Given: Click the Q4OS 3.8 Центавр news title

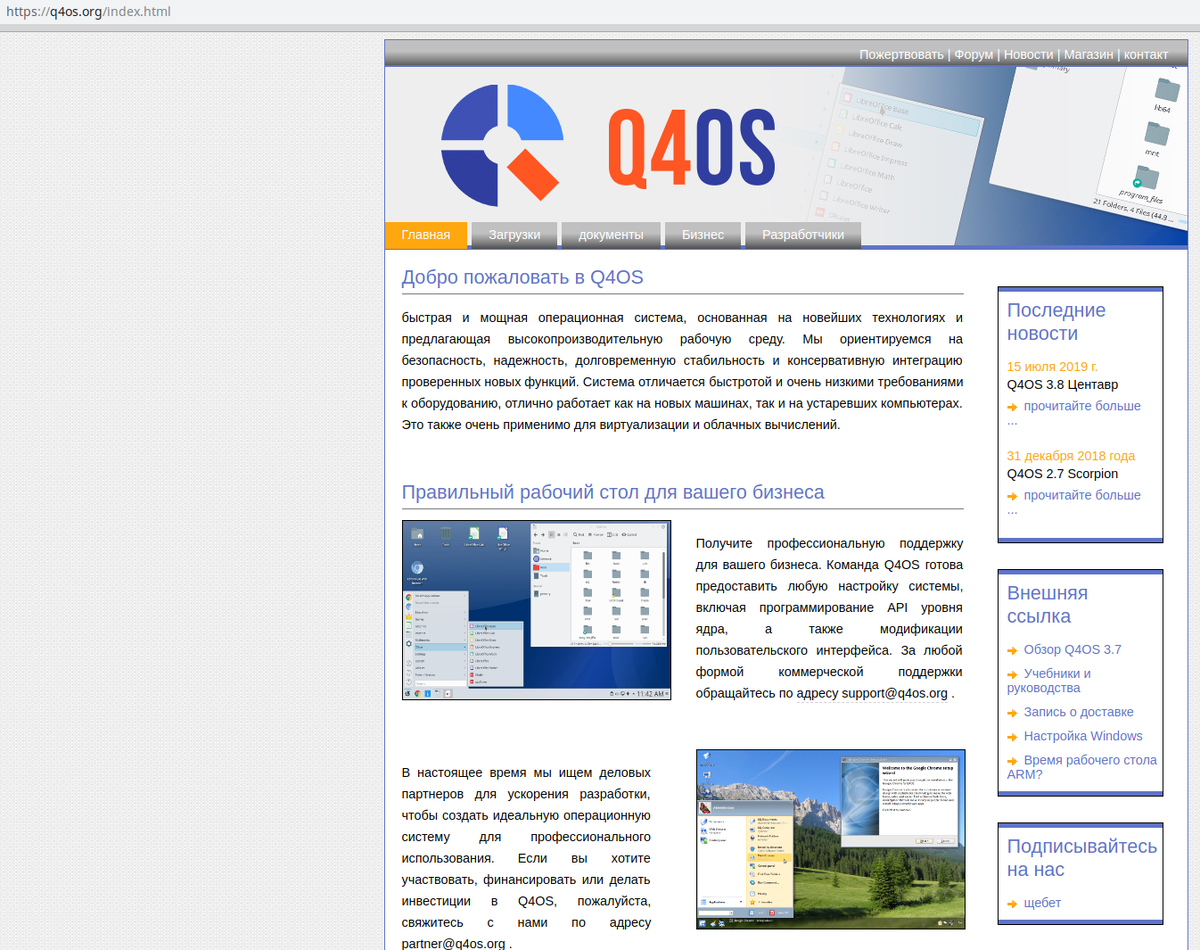Looking at the screenshot, I should [x=1062, y=384].
